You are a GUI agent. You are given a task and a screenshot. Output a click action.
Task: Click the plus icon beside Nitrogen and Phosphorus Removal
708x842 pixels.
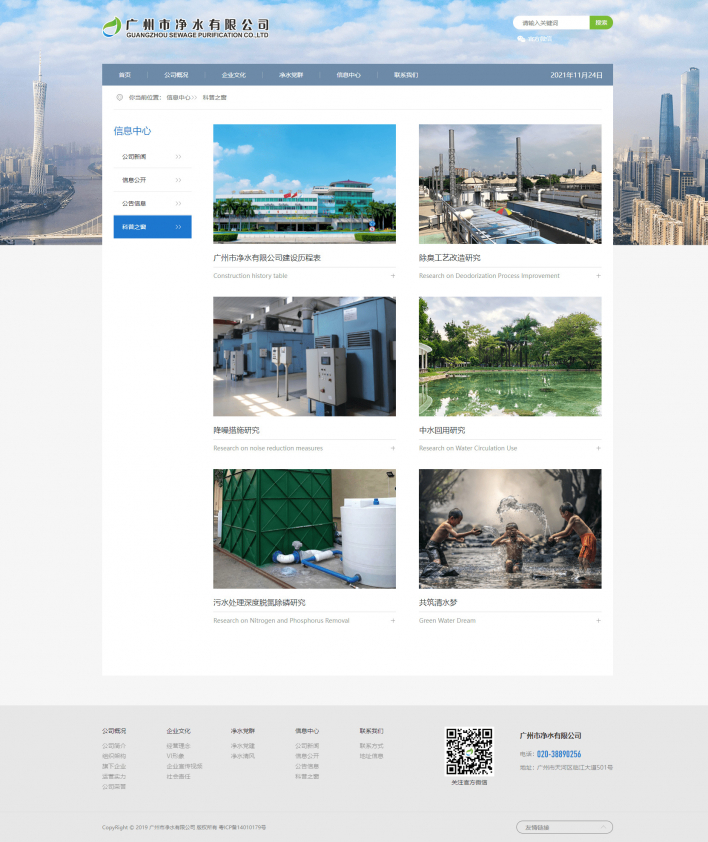392,620
